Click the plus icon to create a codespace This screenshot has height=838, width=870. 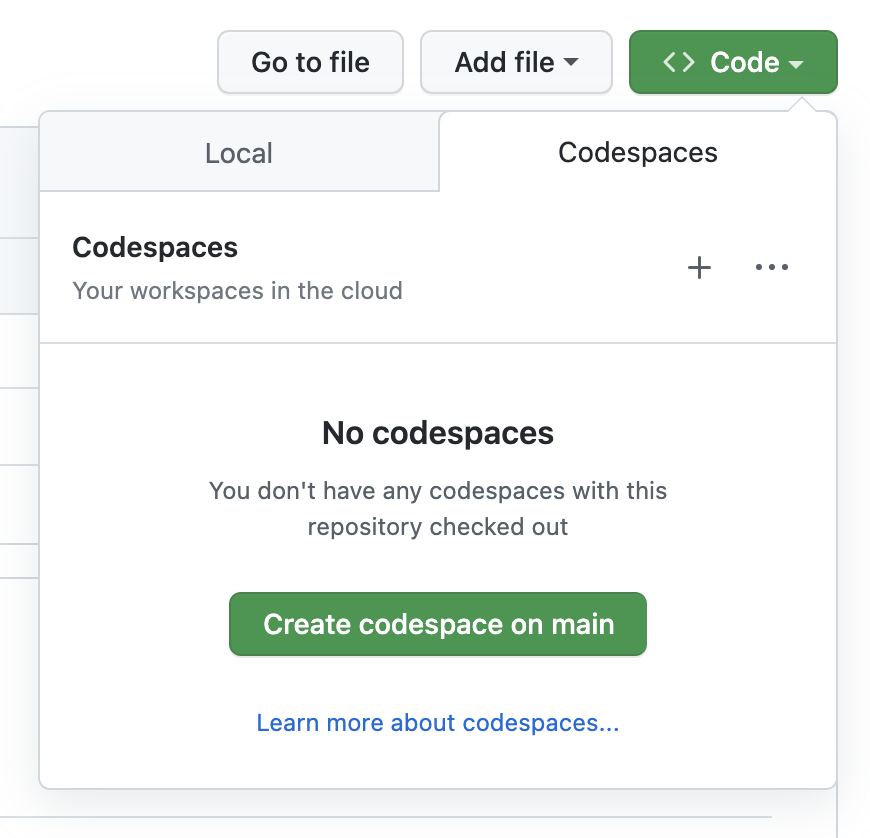699,267
